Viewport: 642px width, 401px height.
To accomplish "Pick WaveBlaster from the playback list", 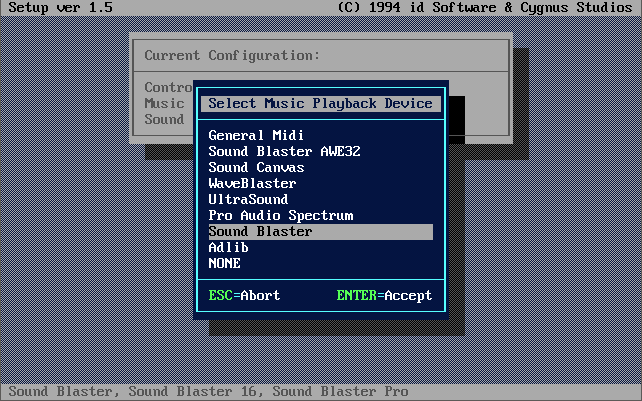I will (x=252, y=183).
